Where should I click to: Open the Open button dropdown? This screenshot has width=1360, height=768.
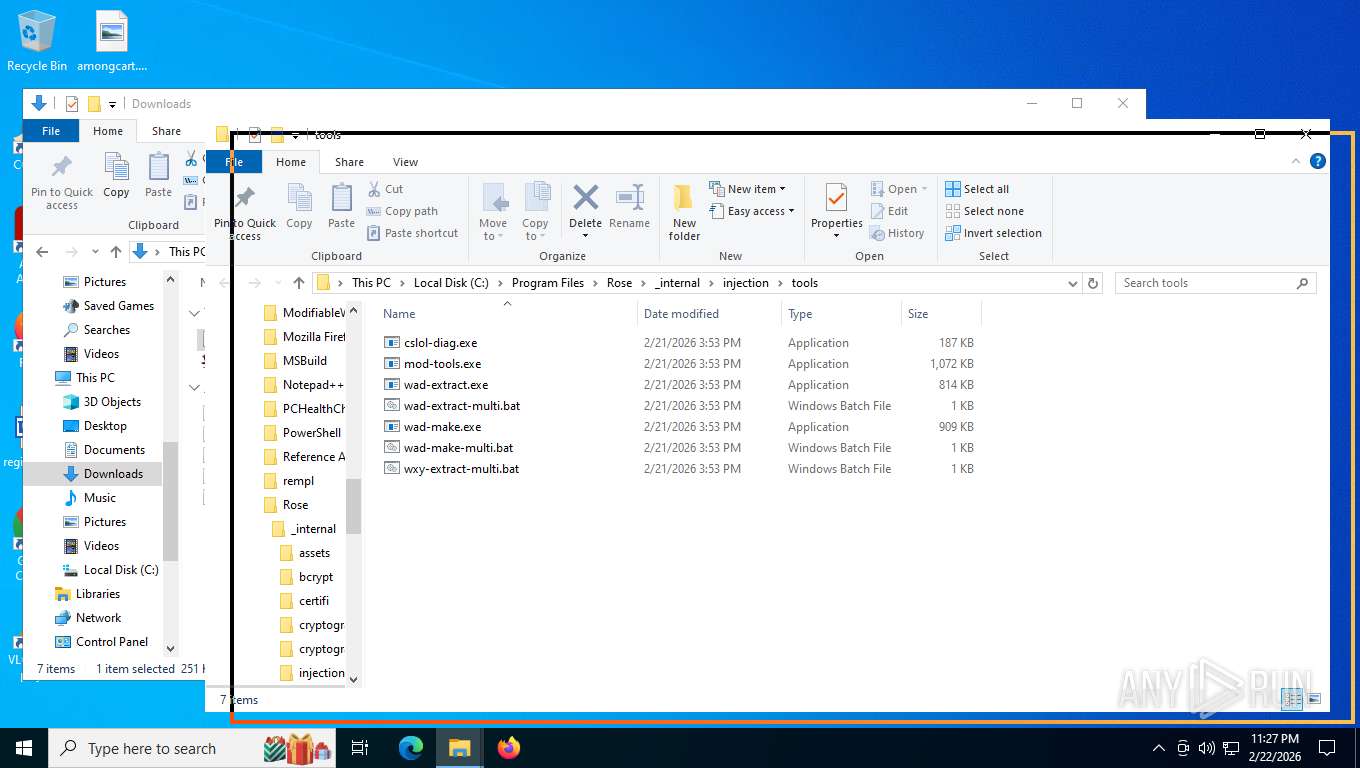(x=899, y=189)
